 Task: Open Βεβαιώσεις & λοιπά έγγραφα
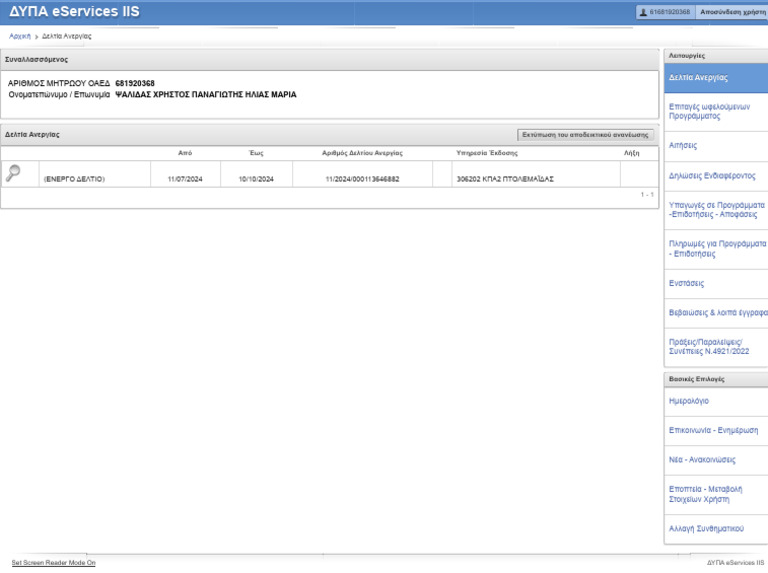716,312
